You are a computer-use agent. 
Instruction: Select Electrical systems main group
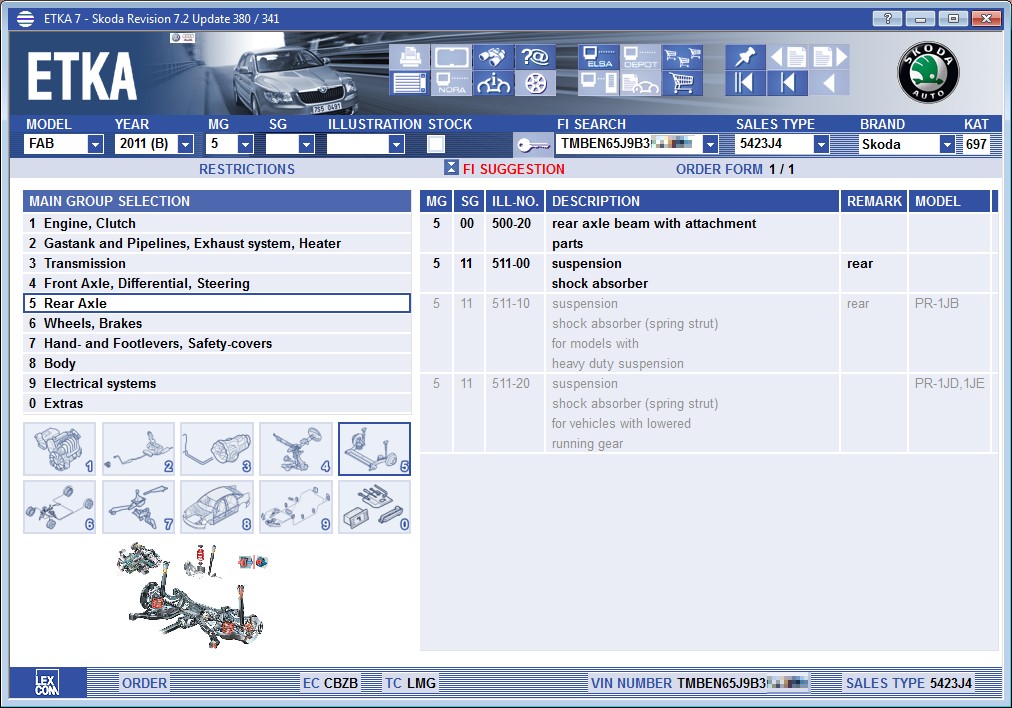217,383
